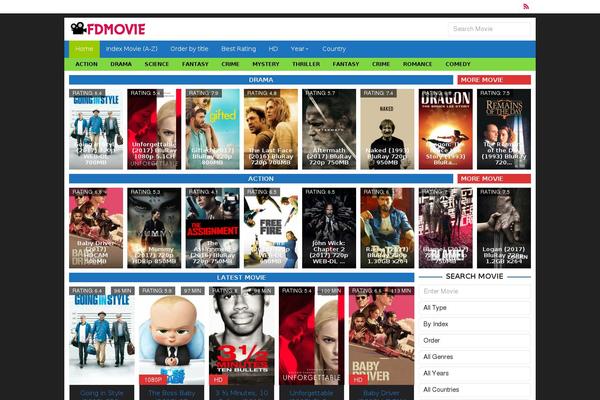Open Going in Style poster in Drama row
The image size is (600, 400).
point(96,129)
